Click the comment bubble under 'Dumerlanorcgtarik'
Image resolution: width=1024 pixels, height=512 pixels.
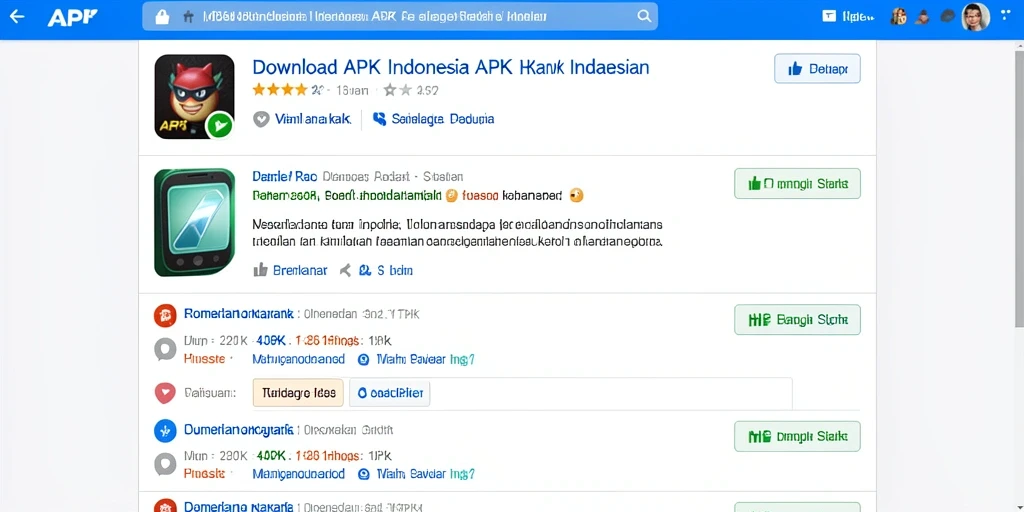pos(165,465)
